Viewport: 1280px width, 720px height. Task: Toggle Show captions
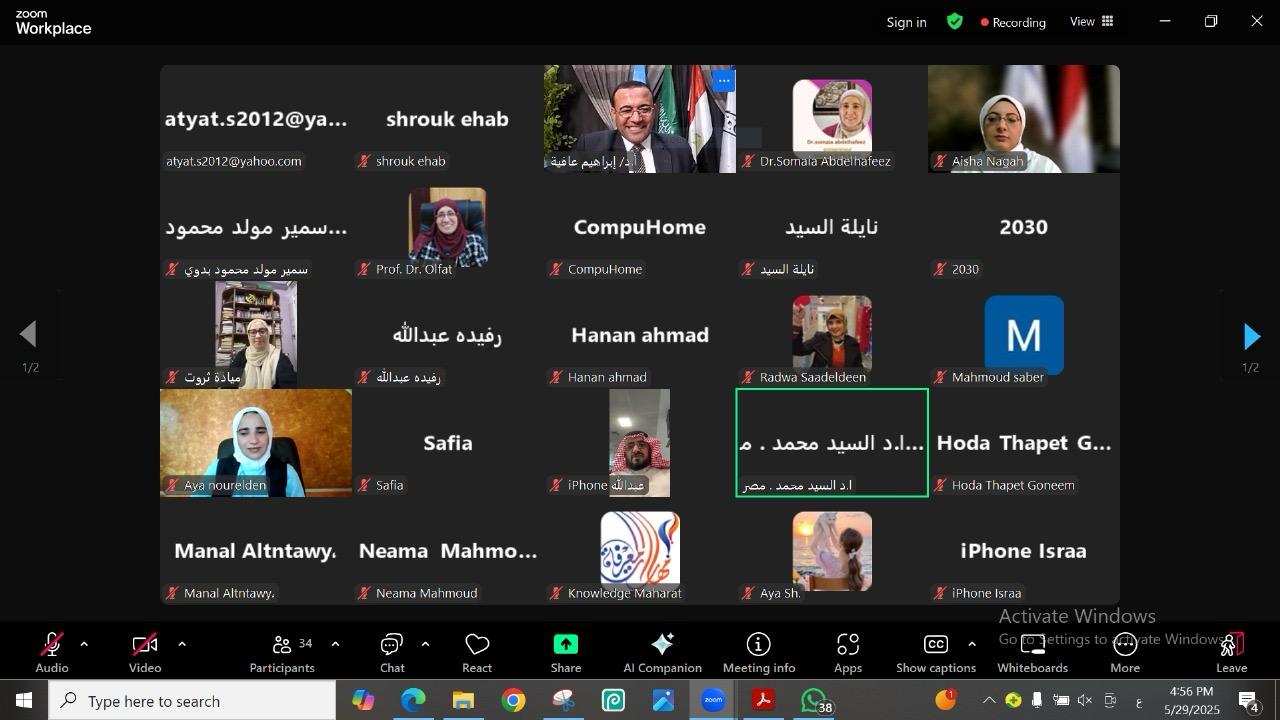[x=935, y=652]
